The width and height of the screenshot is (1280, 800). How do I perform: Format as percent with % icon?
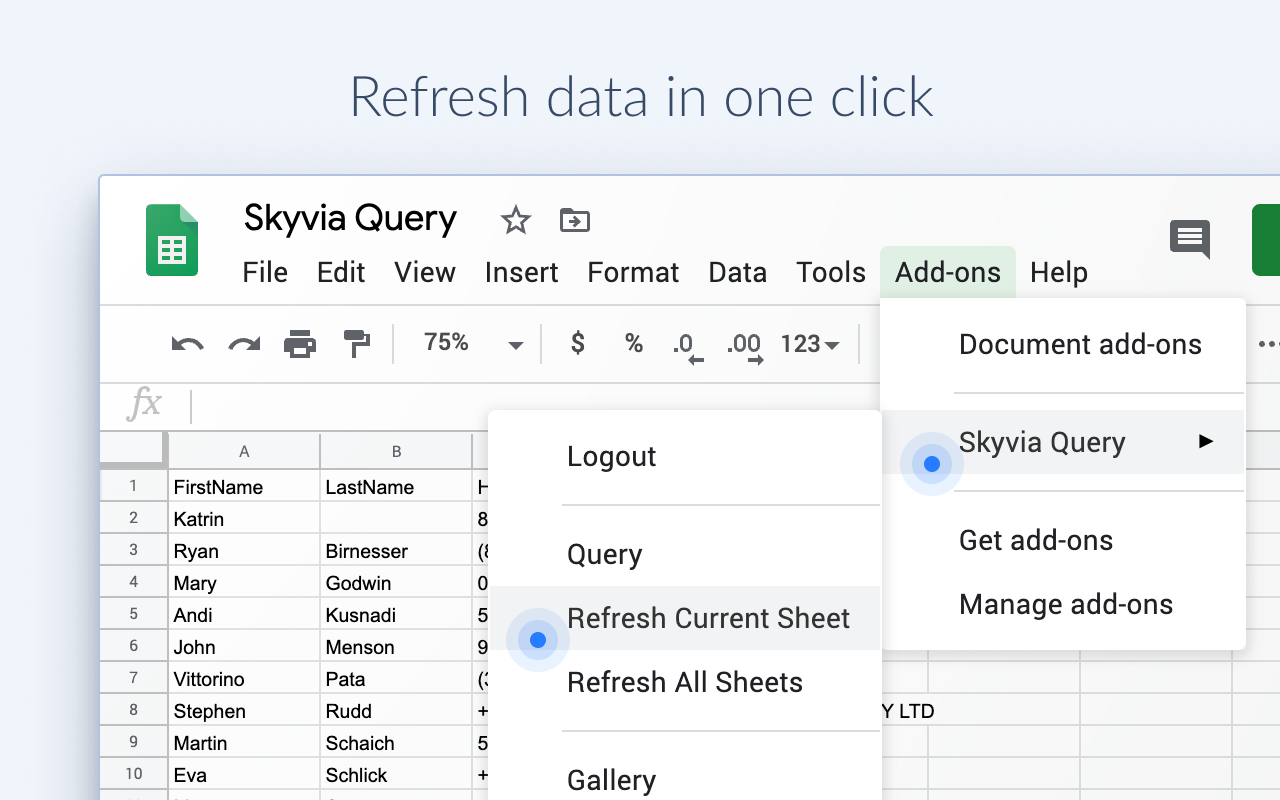coord(634,344)
